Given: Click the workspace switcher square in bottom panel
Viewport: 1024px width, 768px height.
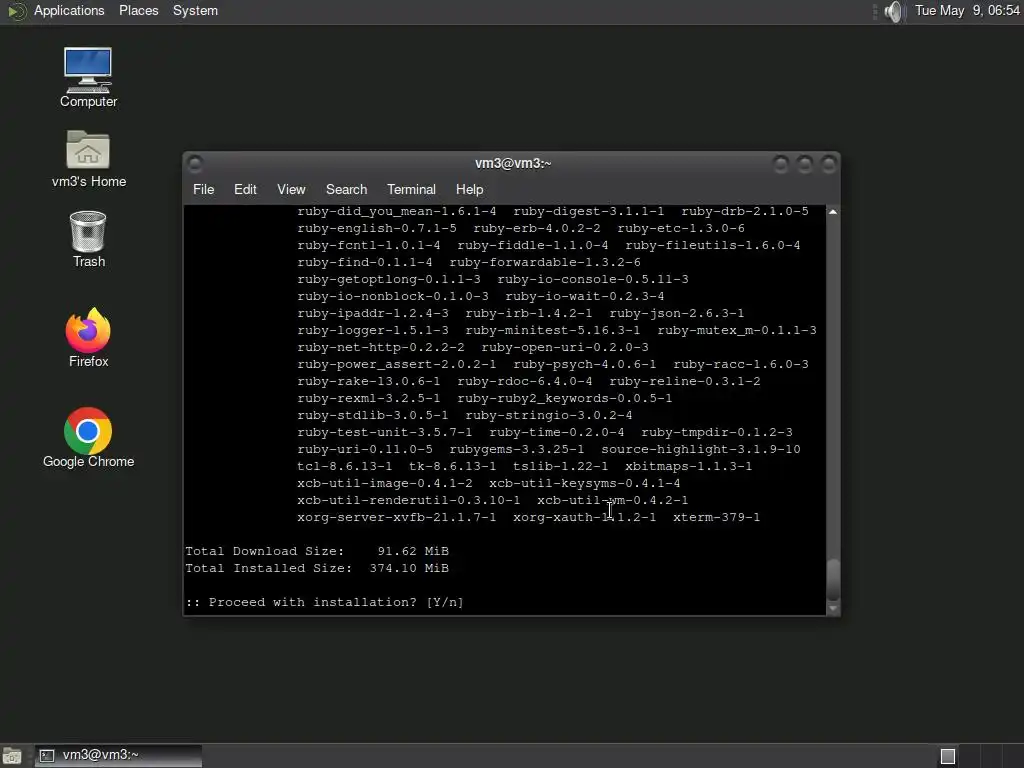Looking at the screenshot, I should point(948,756).
